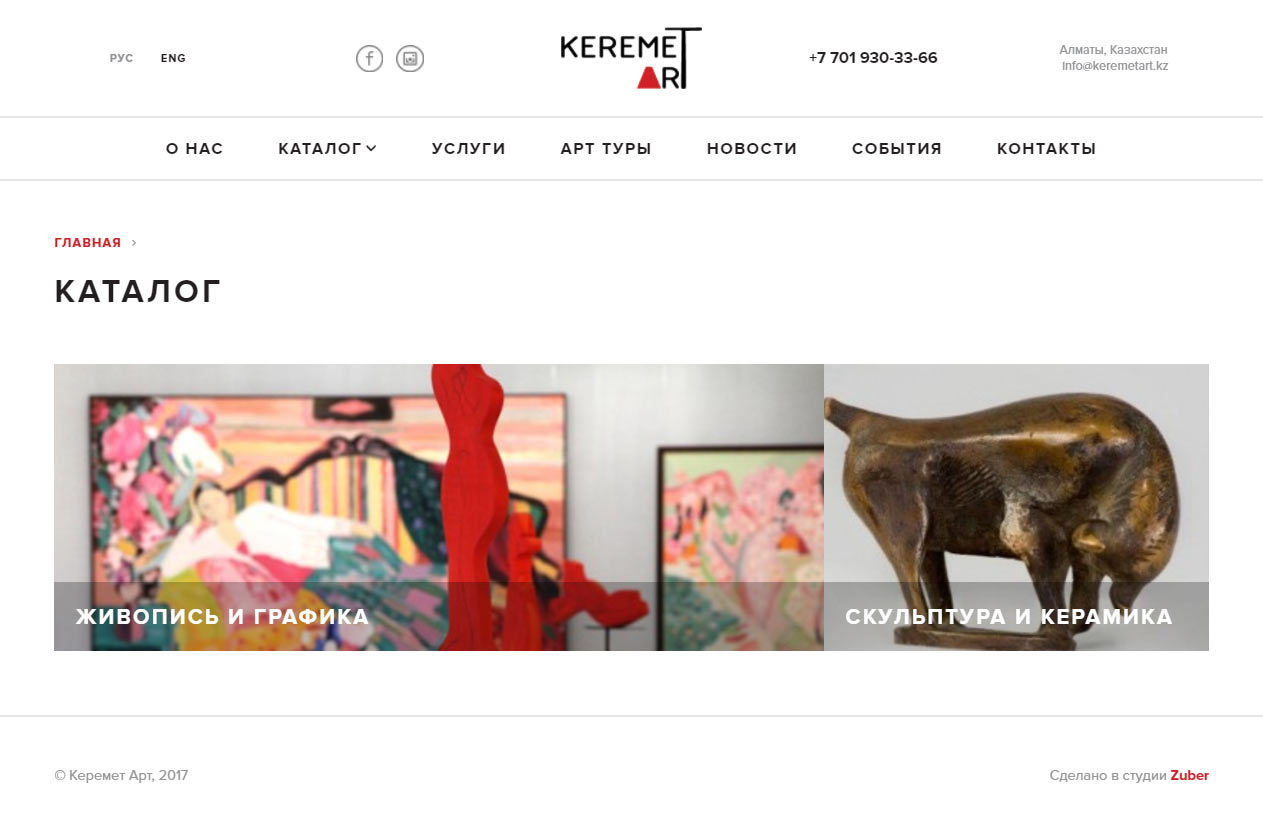This screenshot has width=1263, height=833.
Task: Switch language to ENG
Action: (x=173, y=58)
